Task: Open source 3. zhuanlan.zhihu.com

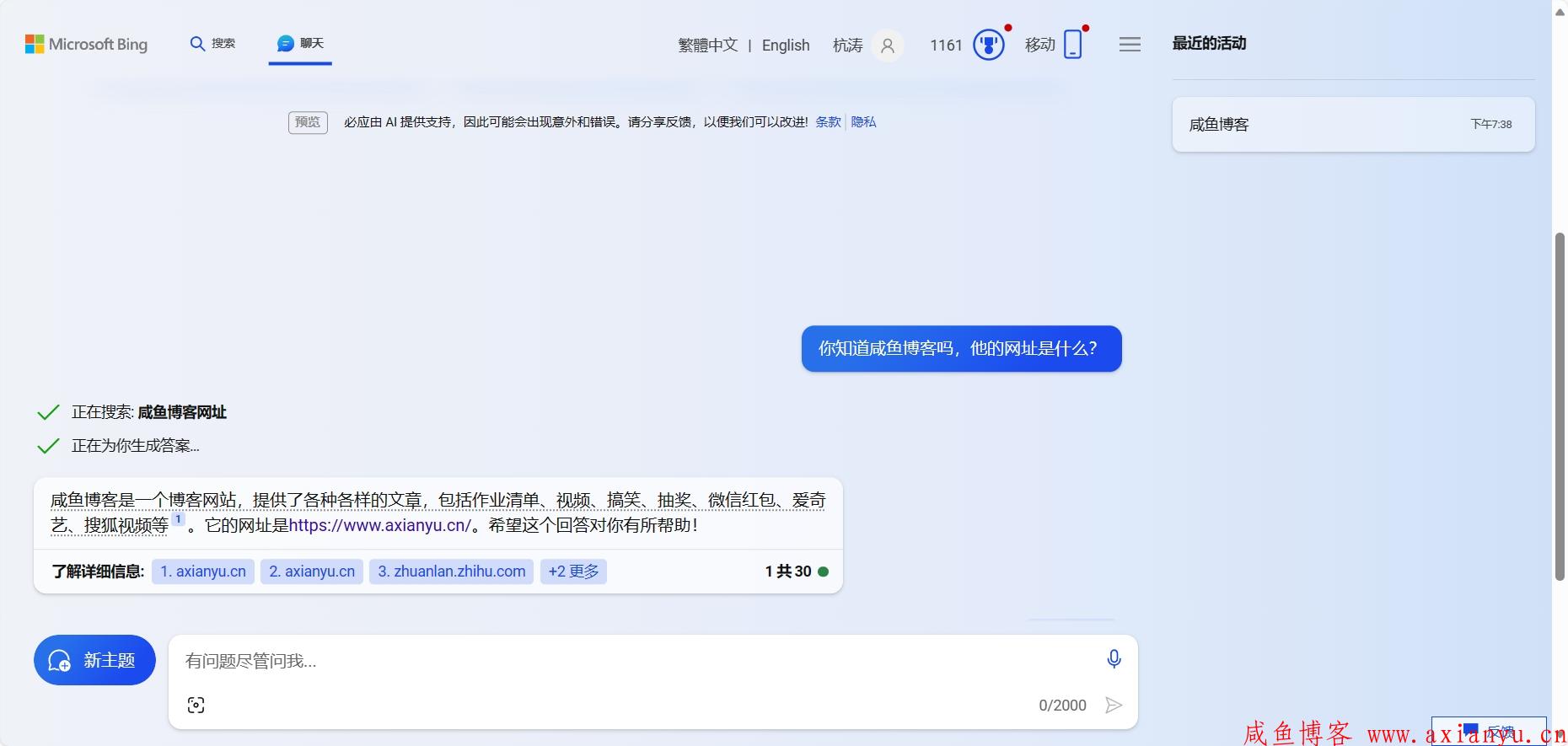Action: click(451, 572)
